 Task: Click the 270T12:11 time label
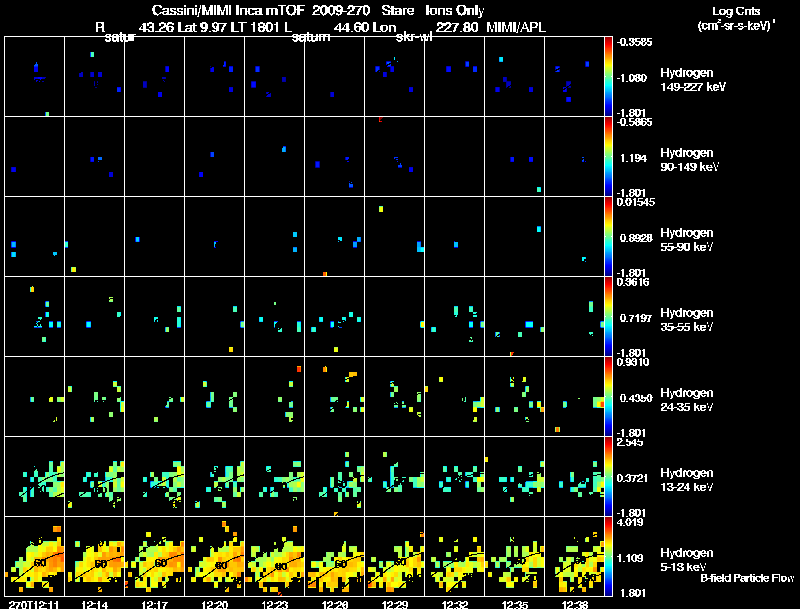click(x=34, y=604)
